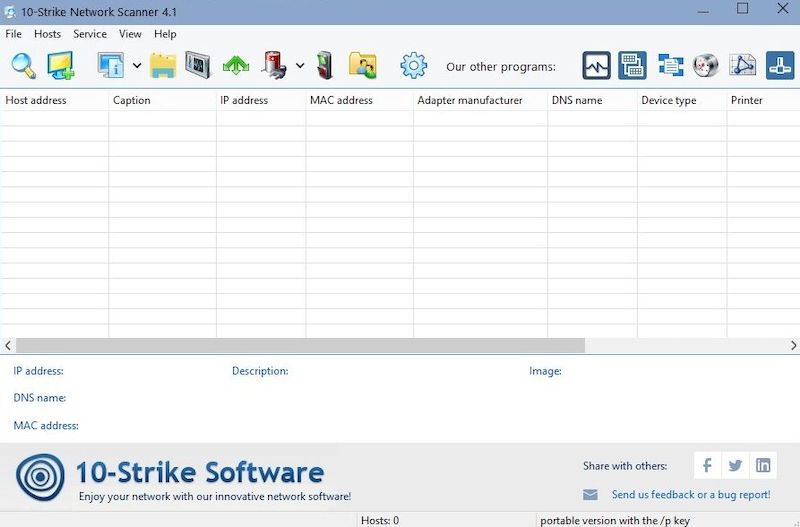
Task: Open the inventory calculator-style program icon
Action: pos(632,65)
